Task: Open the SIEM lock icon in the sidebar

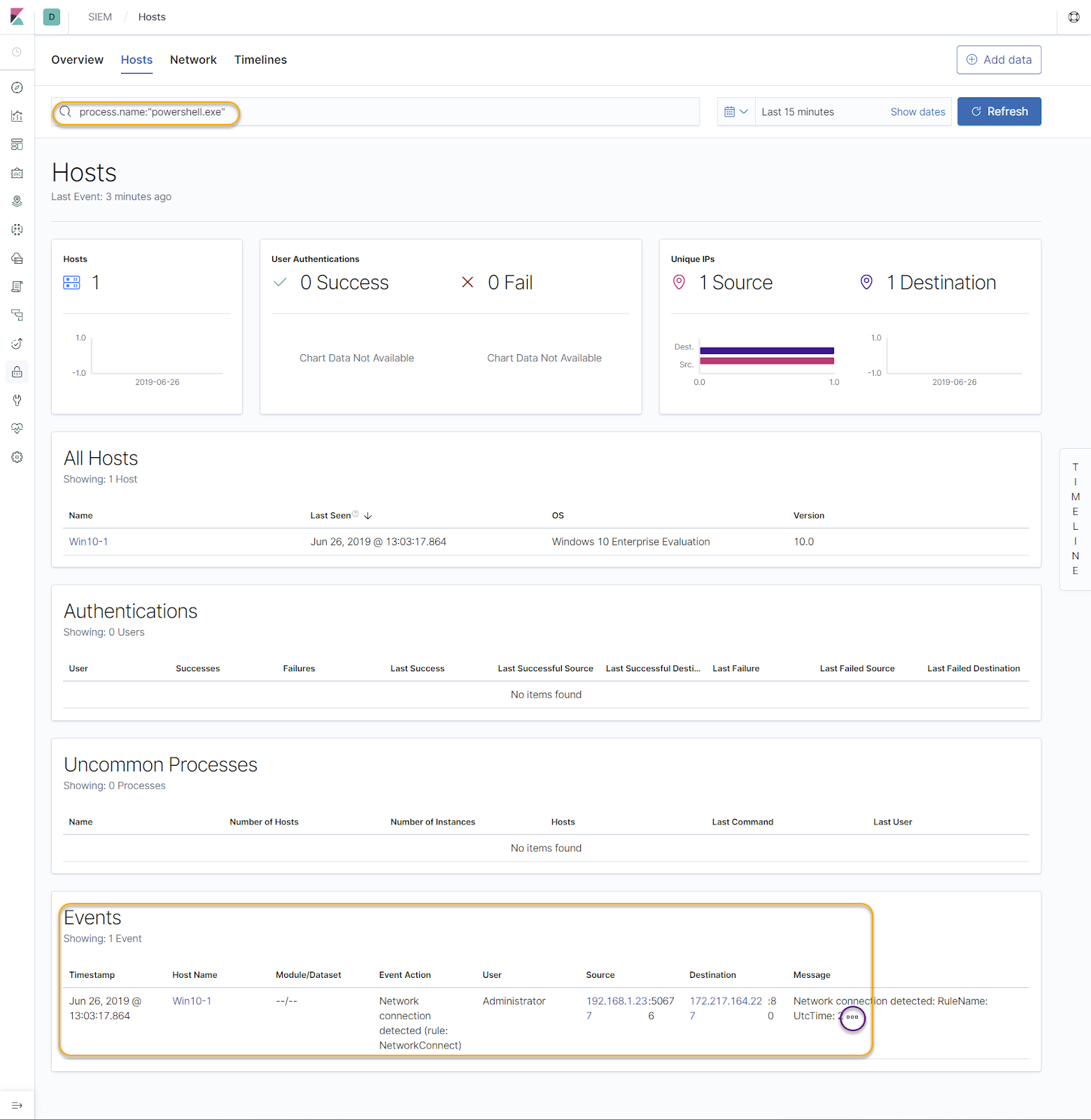Action: coord(17,372)
